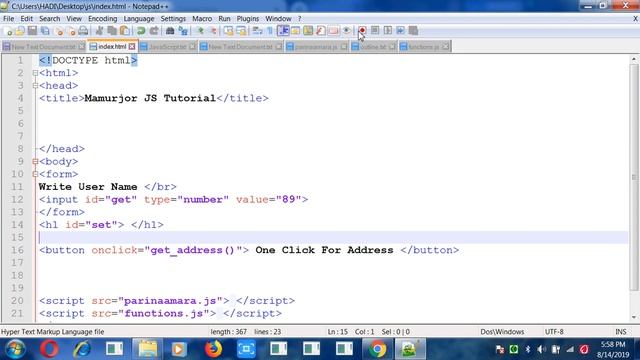The width and height of the screenshot is (640, 360).
Task: Launch Firefox from the taskbar
Action: point(213,349)
